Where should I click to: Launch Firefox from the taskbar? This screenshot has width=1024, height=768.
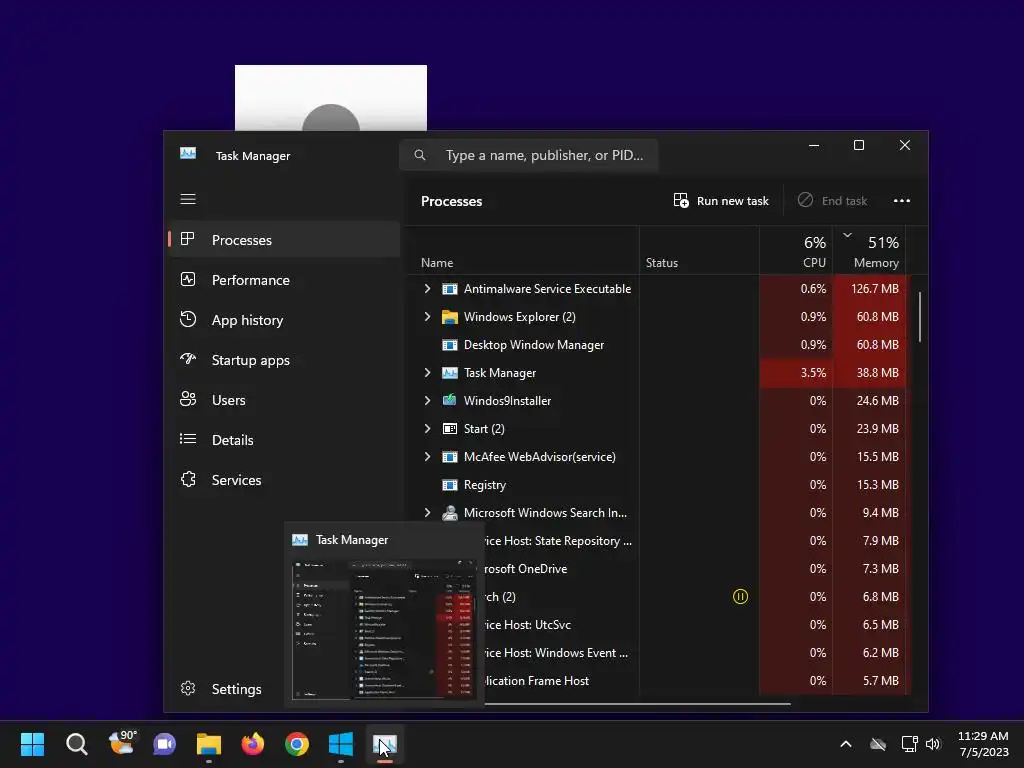tap(253, 744)
